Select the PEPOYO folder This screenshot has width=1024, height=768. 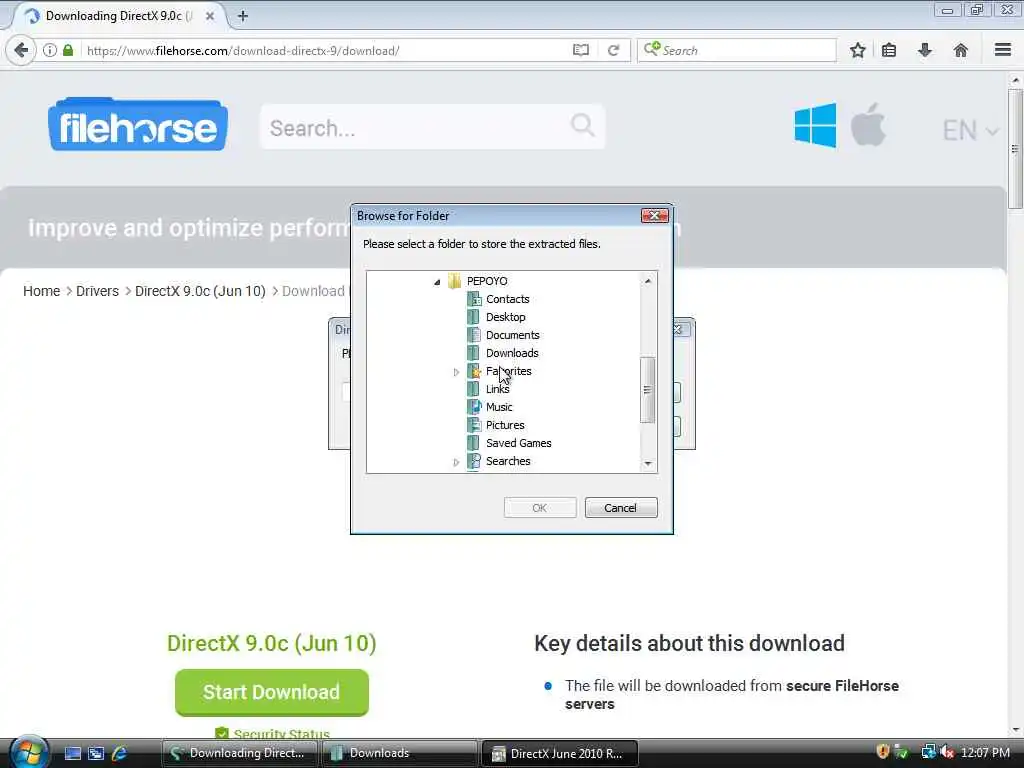tap(487, 281)
